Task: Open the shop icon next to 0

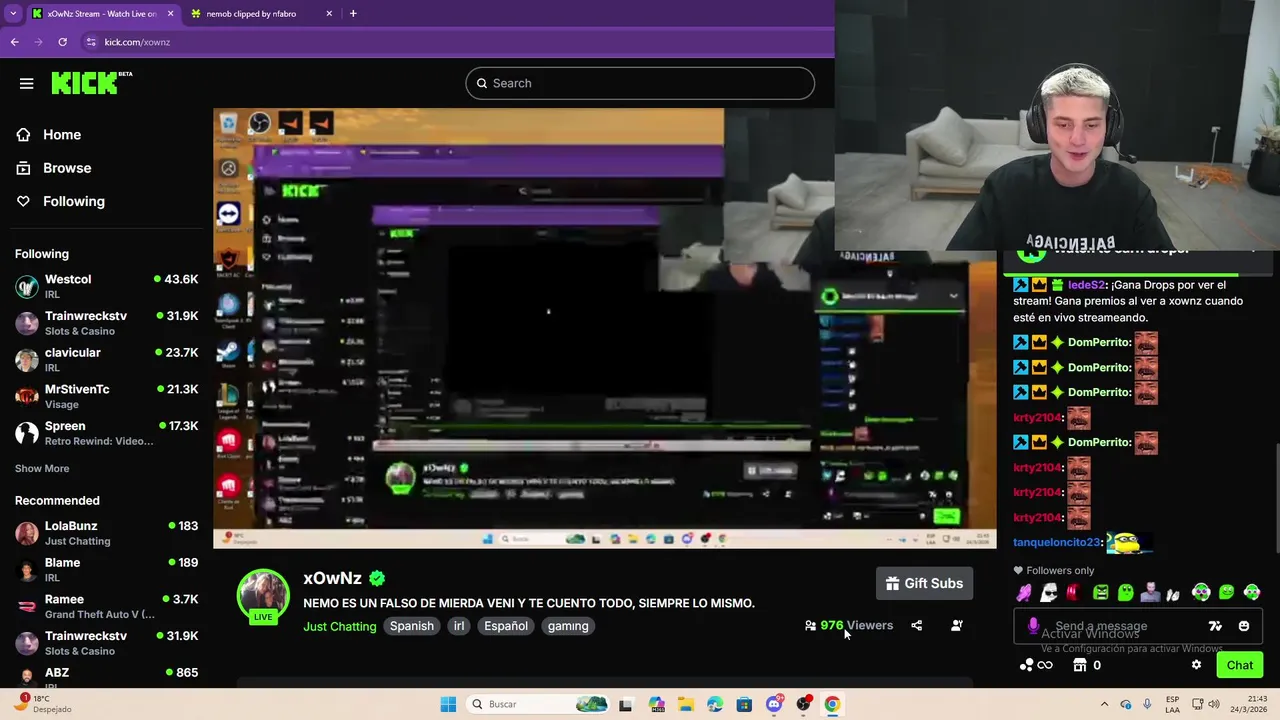Action: tap(1079, 665)
